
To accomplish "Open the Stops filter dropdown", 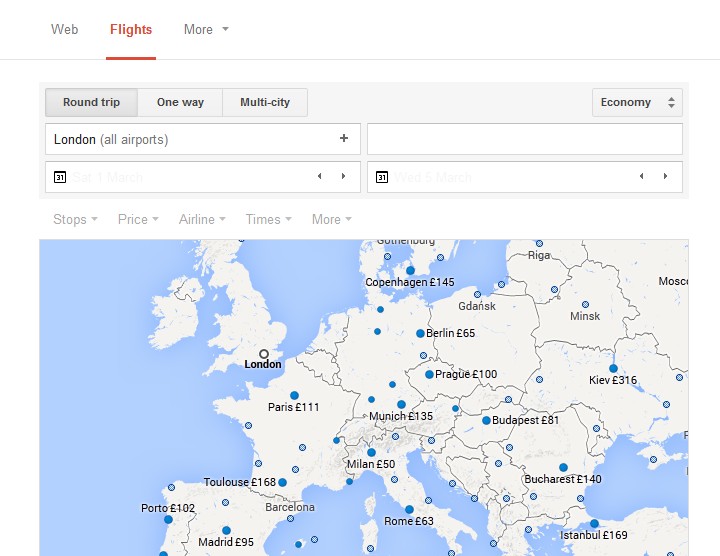I will point(75,219).
